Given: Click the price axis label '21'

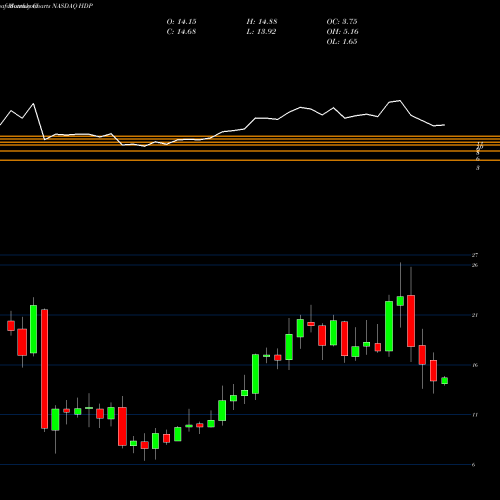Looking at the screenshot, I should [x=475, y=315].
